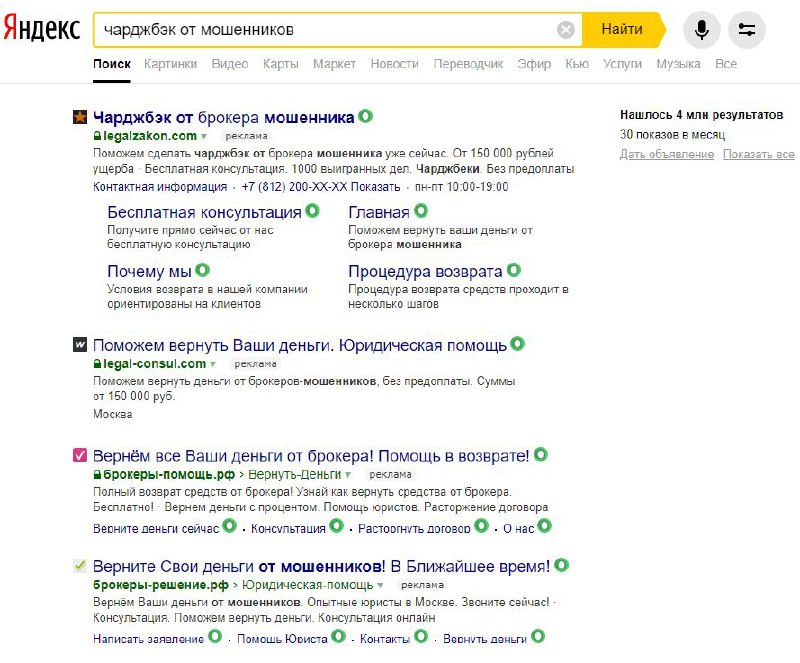Click green circle icon next to Главная
Screen dimensions: 800x663
coord(421,212)
